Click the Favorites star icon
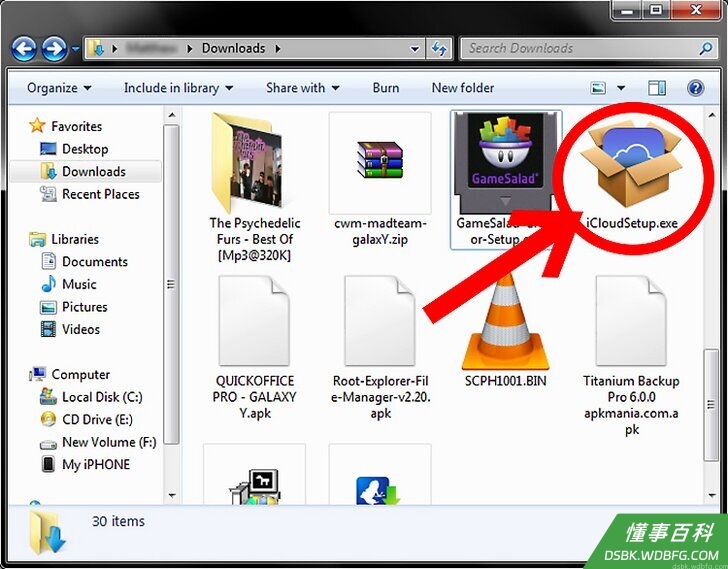Viewport: 728px width, 569px height. (x=37, y=125)
